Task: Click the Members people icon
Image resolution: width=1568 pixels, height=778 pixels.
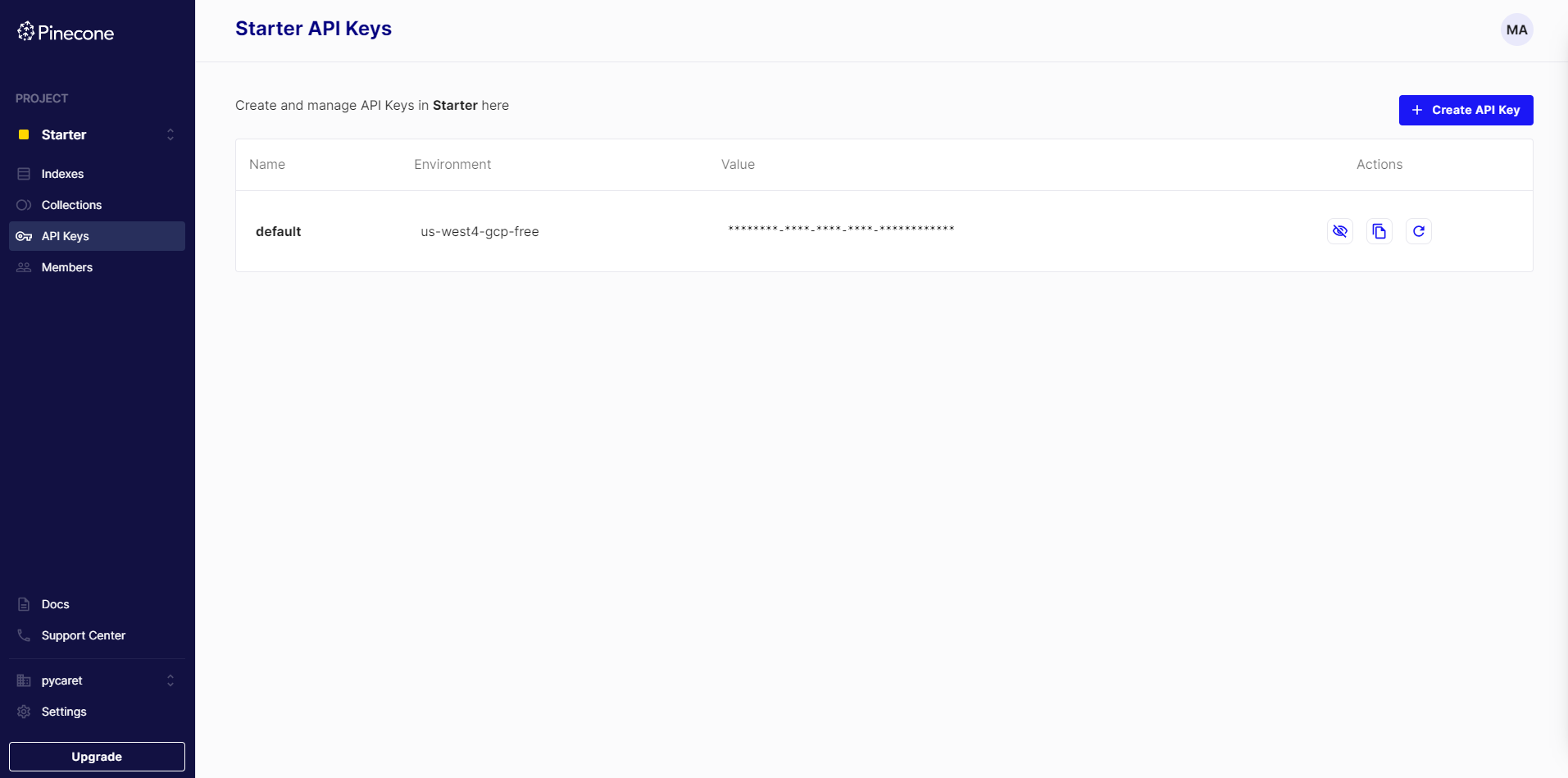Action: 24,267
